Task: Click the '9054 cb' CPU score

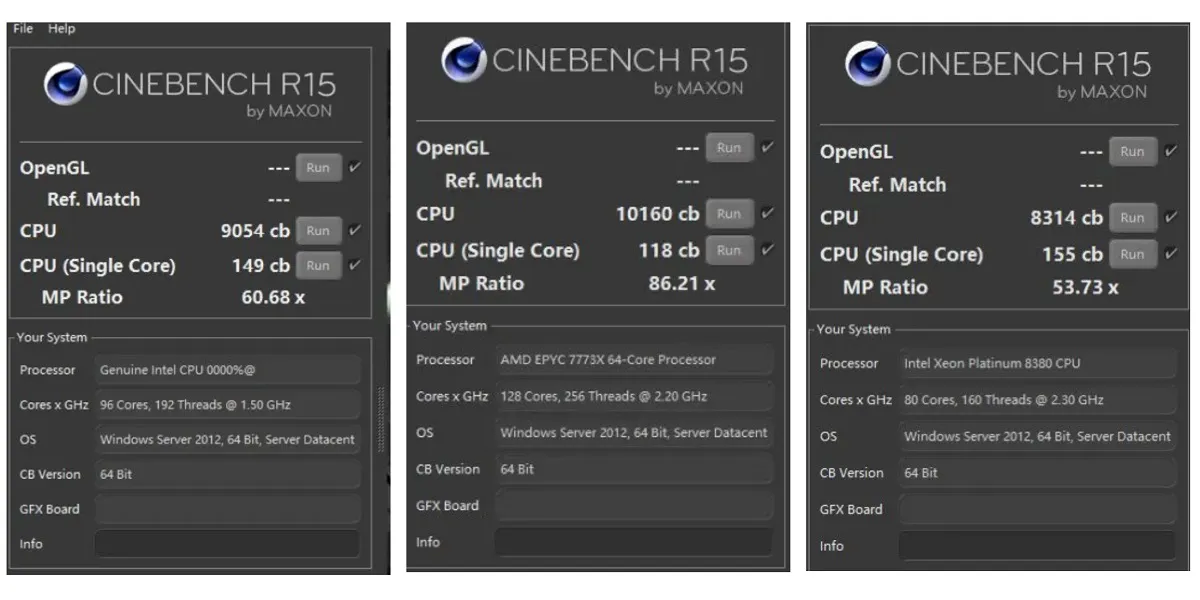Action: tap(255, 231)
